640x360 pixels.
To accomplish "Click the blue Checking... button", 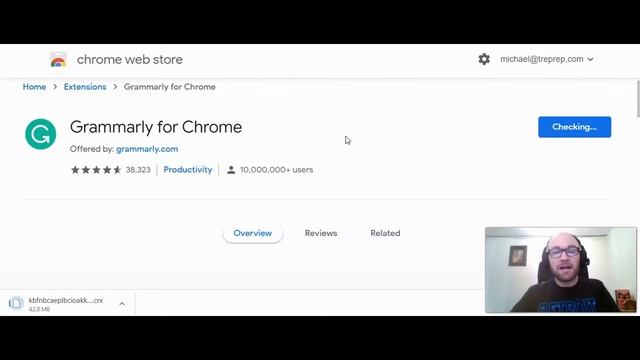I will (x=574, y=127).
